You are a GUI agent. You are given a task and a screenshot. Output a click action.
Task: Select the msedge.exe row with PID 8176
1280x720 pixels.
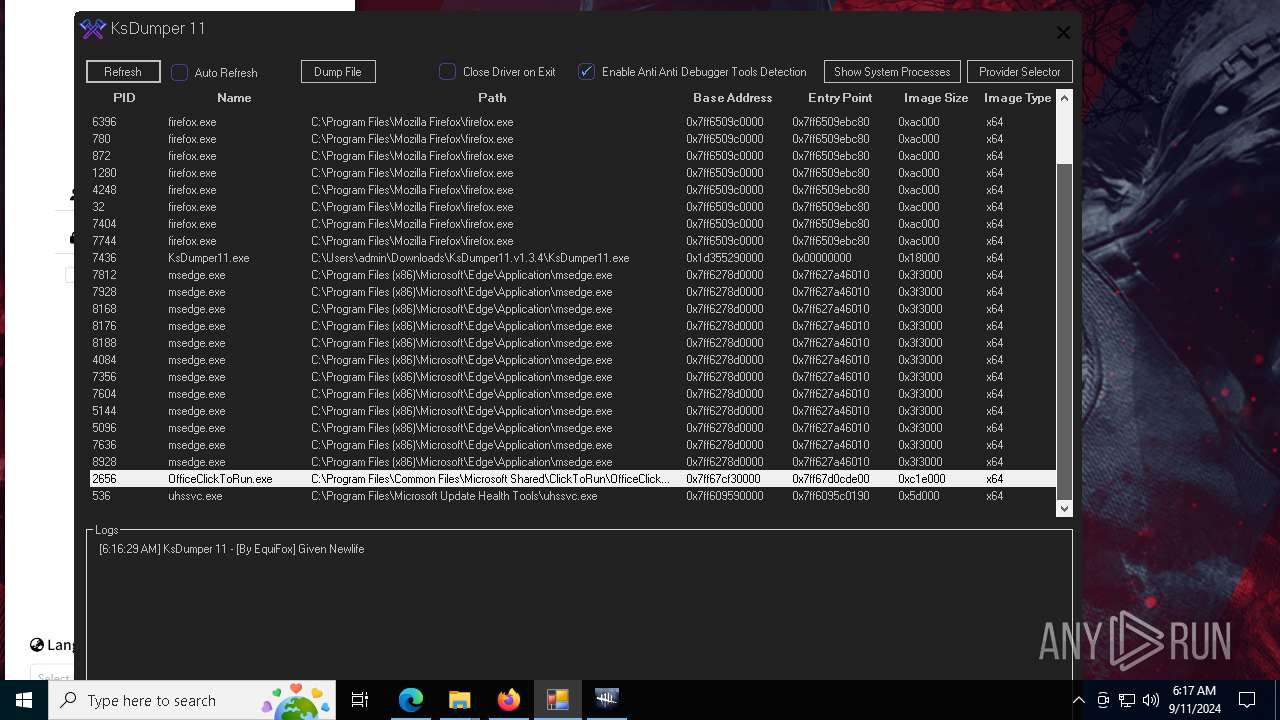[x=572, y=326]
